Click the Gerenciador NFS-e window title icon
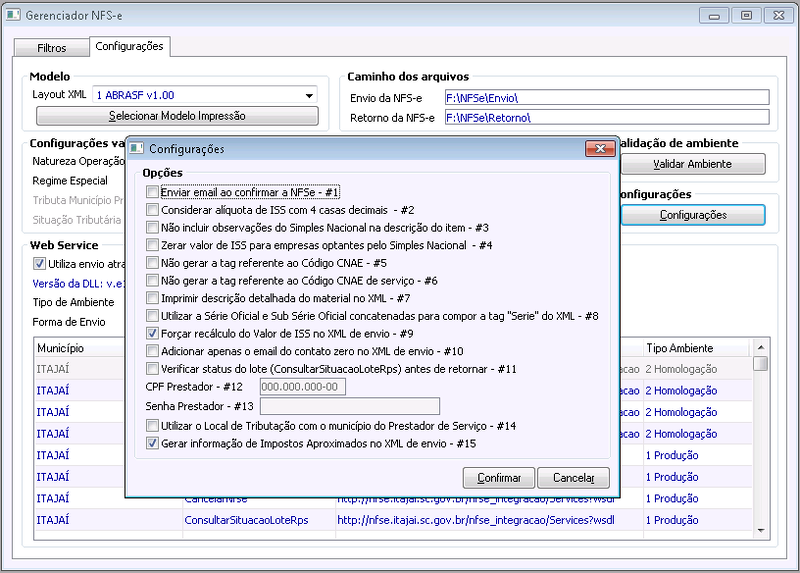 pos(13,15)
